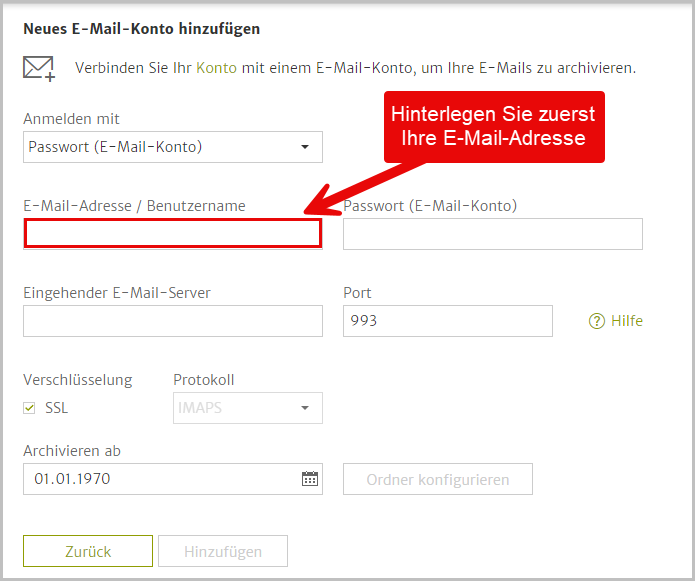Click the envelope add-account icon

tap(39, 69)
